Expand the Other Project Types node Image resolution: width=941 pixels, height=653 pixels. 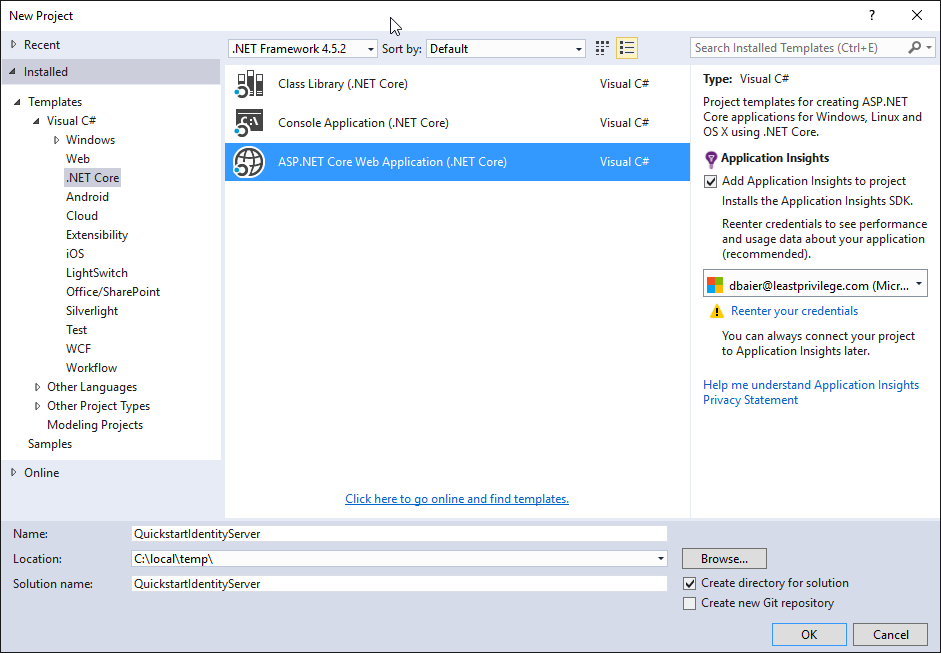(37, 406)
